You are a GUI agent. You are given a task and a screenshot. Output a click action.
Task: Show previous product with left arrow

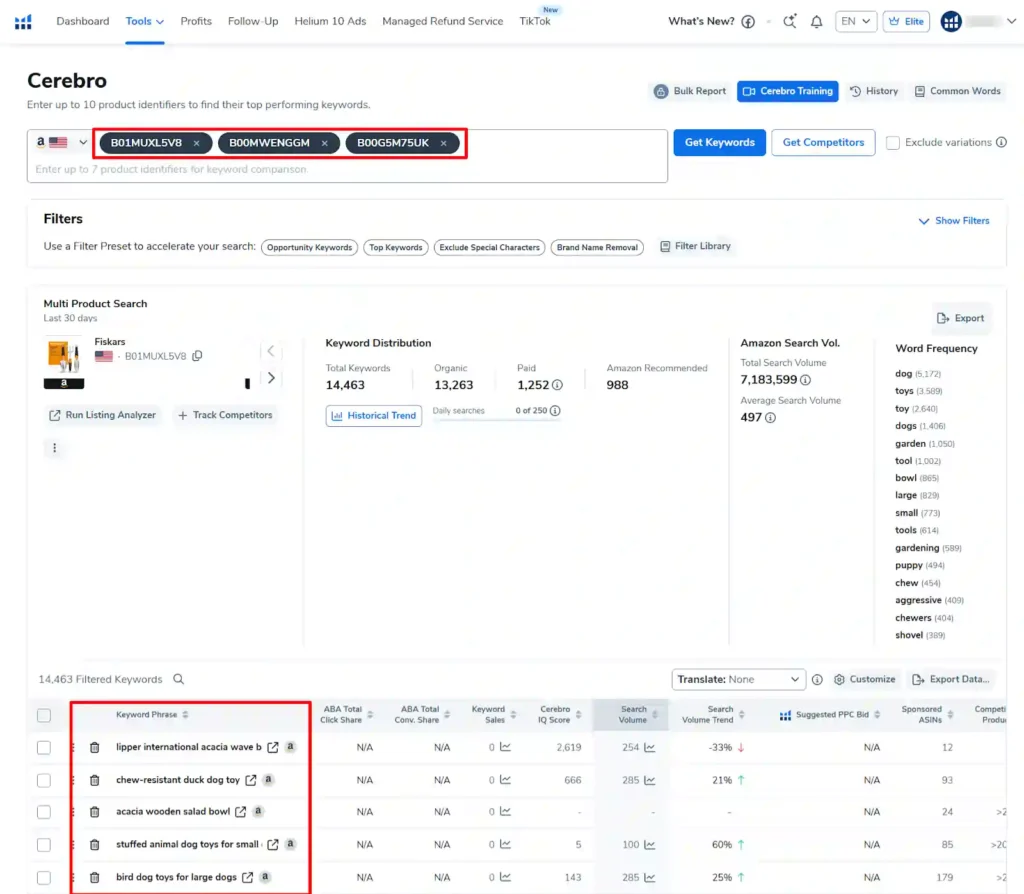(270, 351)
